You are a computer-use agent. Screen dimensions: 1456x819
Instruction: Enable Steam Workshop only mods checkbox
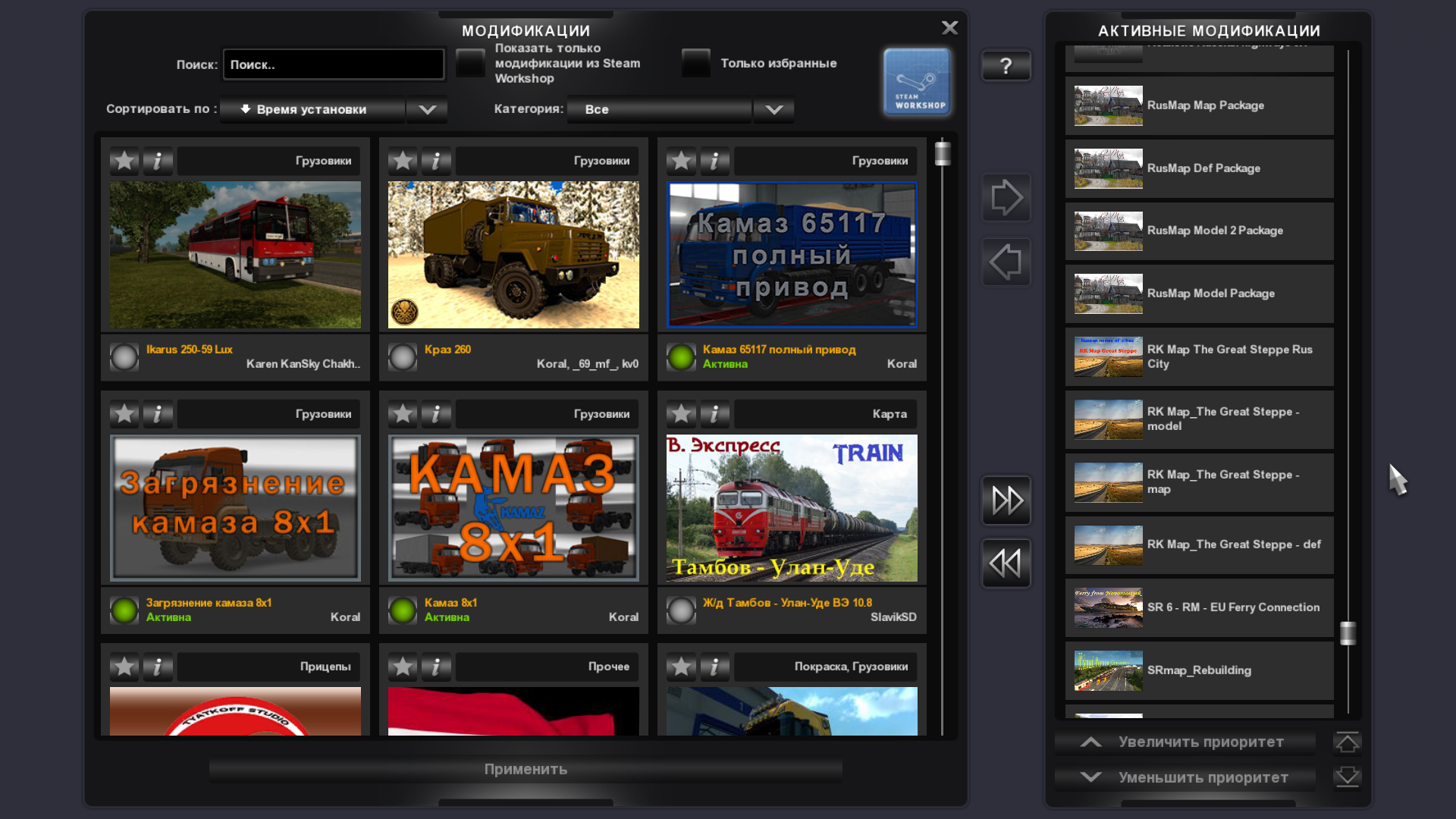click(x=470, y=63)
